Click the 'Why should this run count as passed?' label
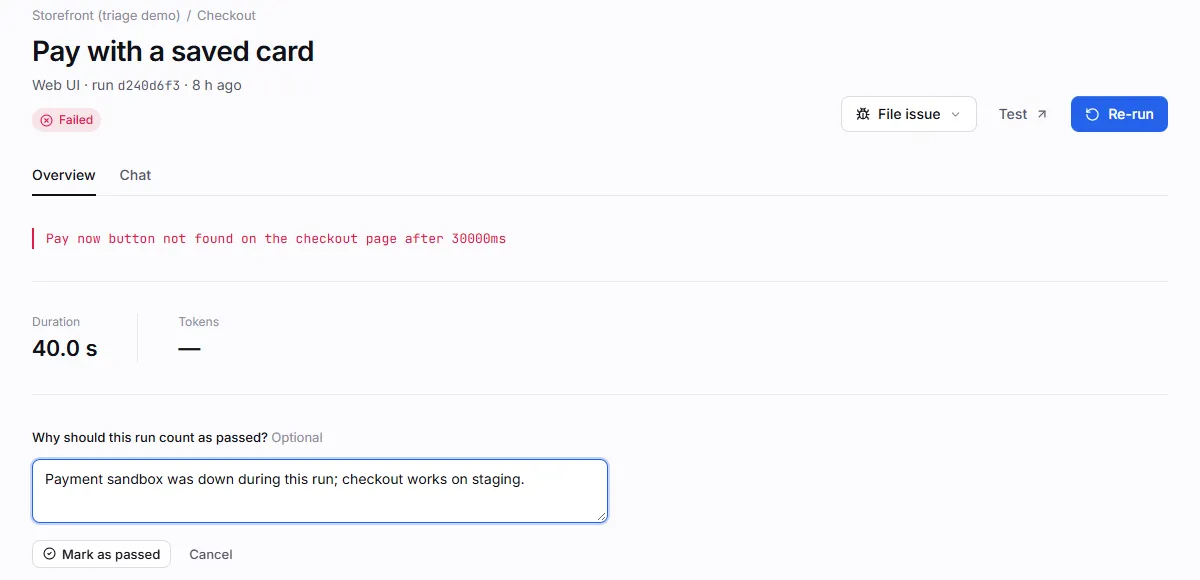The width and height of the screenshot is (1200, 580). tap(150, 437)
